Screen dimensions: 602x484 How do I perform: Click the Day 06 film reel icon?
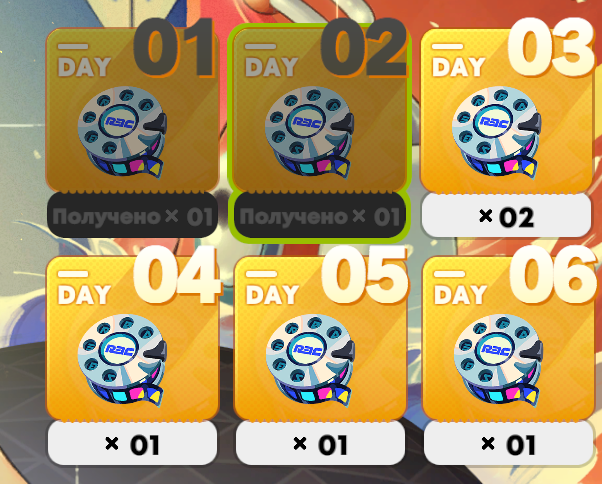point(498,360)
